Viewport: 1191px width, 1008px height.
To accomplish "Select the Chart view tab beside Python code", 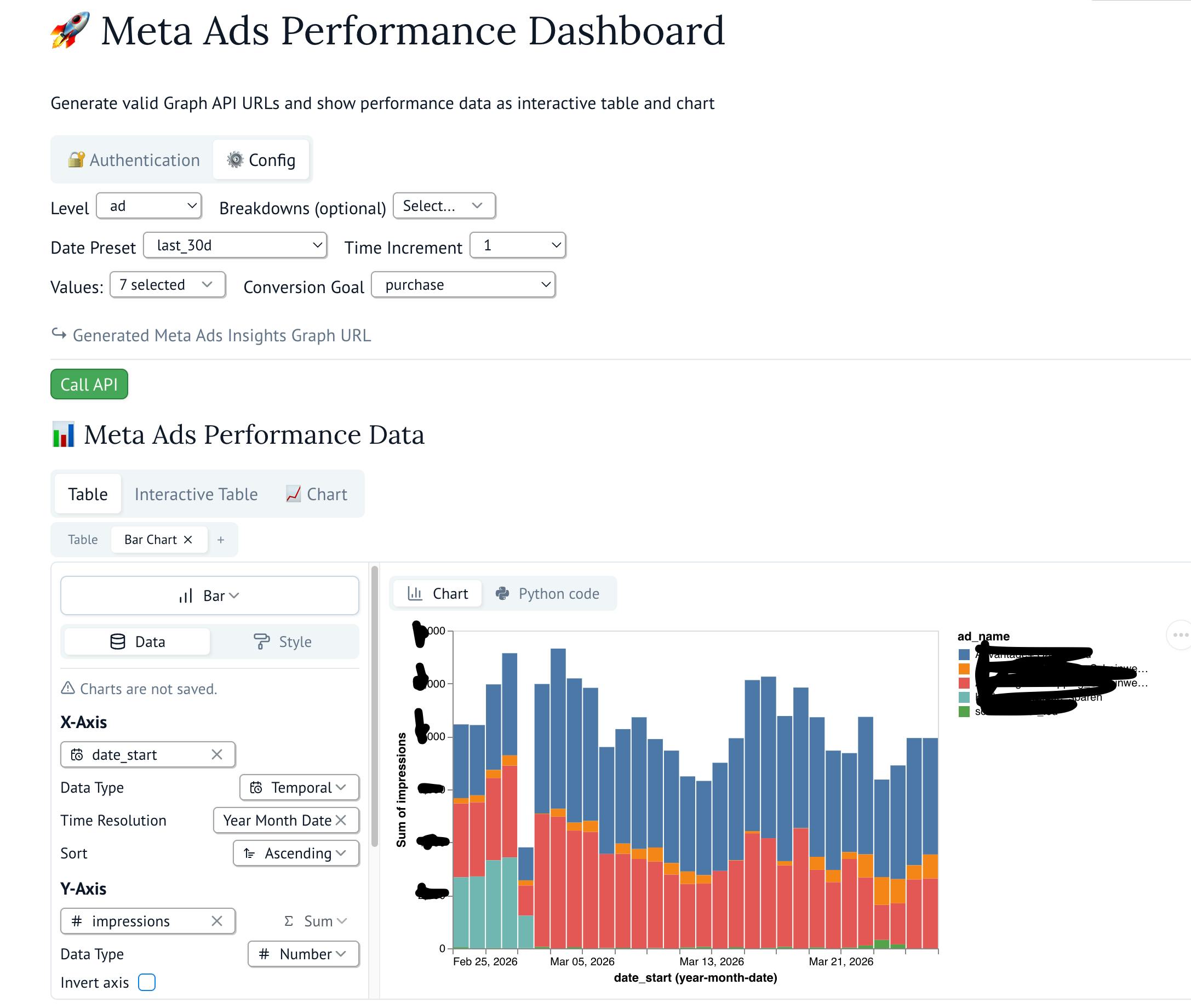I will pyautogui.click(x=438, y=594).
